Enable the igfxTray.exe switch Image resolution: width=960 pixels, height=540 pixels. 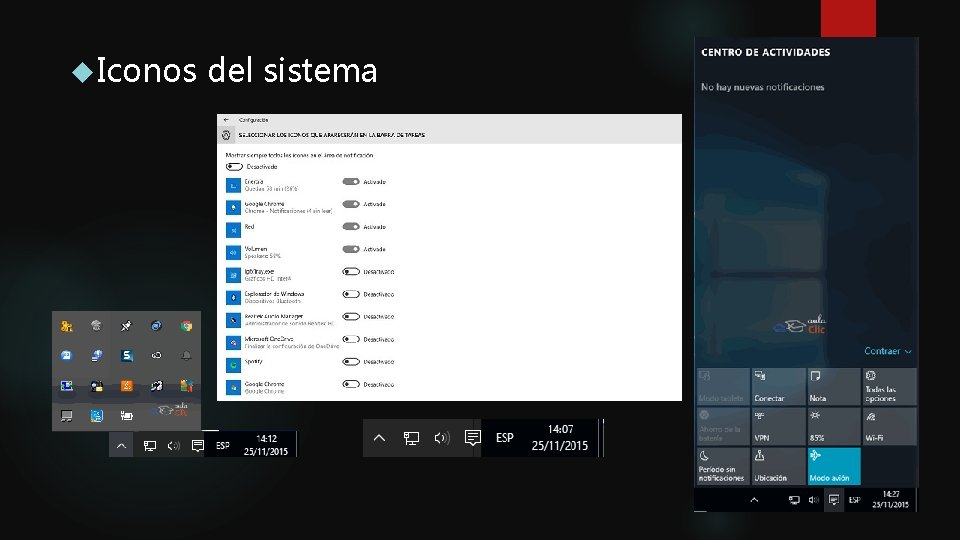(x=351, y=271)
